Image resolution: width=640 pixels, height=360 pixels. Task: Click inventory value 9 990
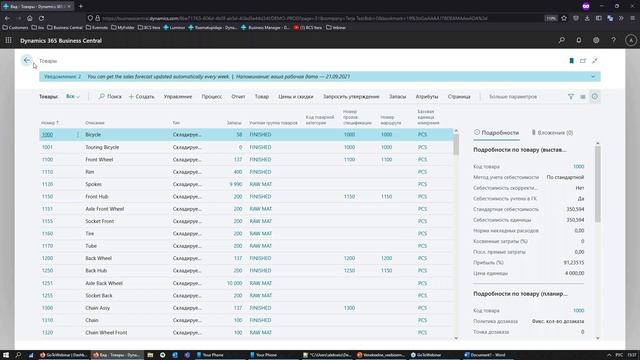coord(236,184)
